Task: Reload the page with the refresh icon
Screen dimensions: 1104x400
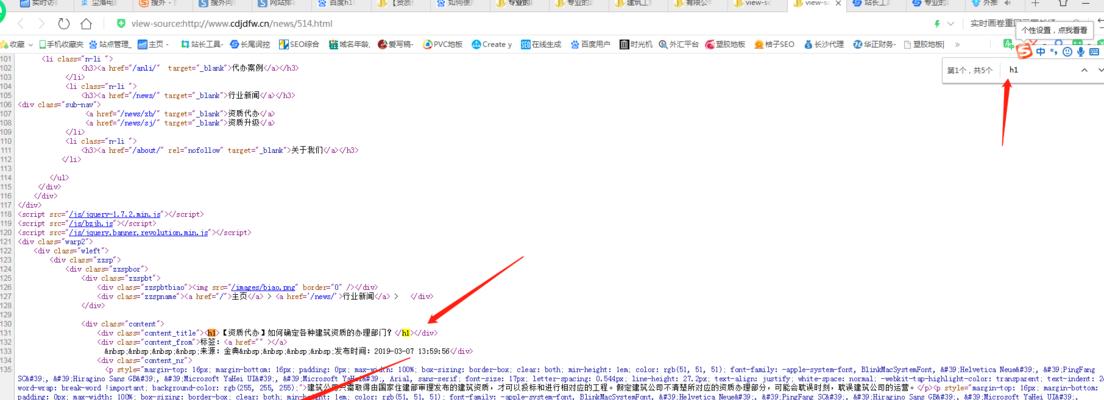Action: [64, 24]
